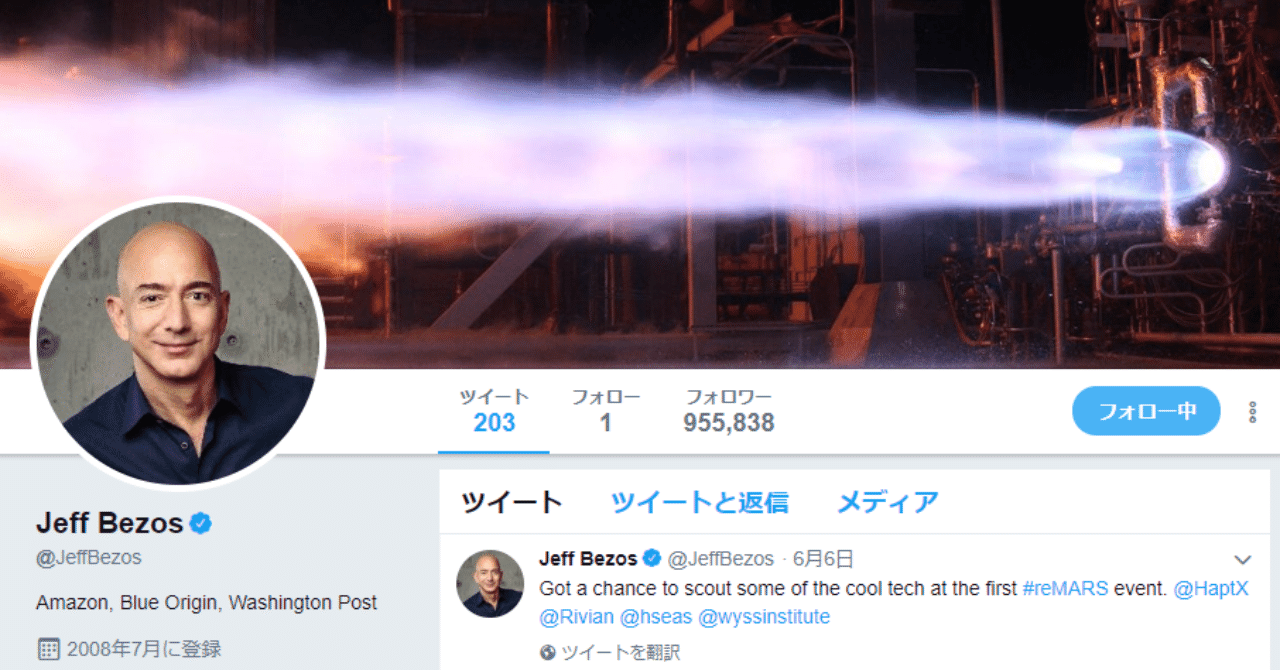
Task: Click the ツイートを翻訳 translate link
Action: pos(620,652)
